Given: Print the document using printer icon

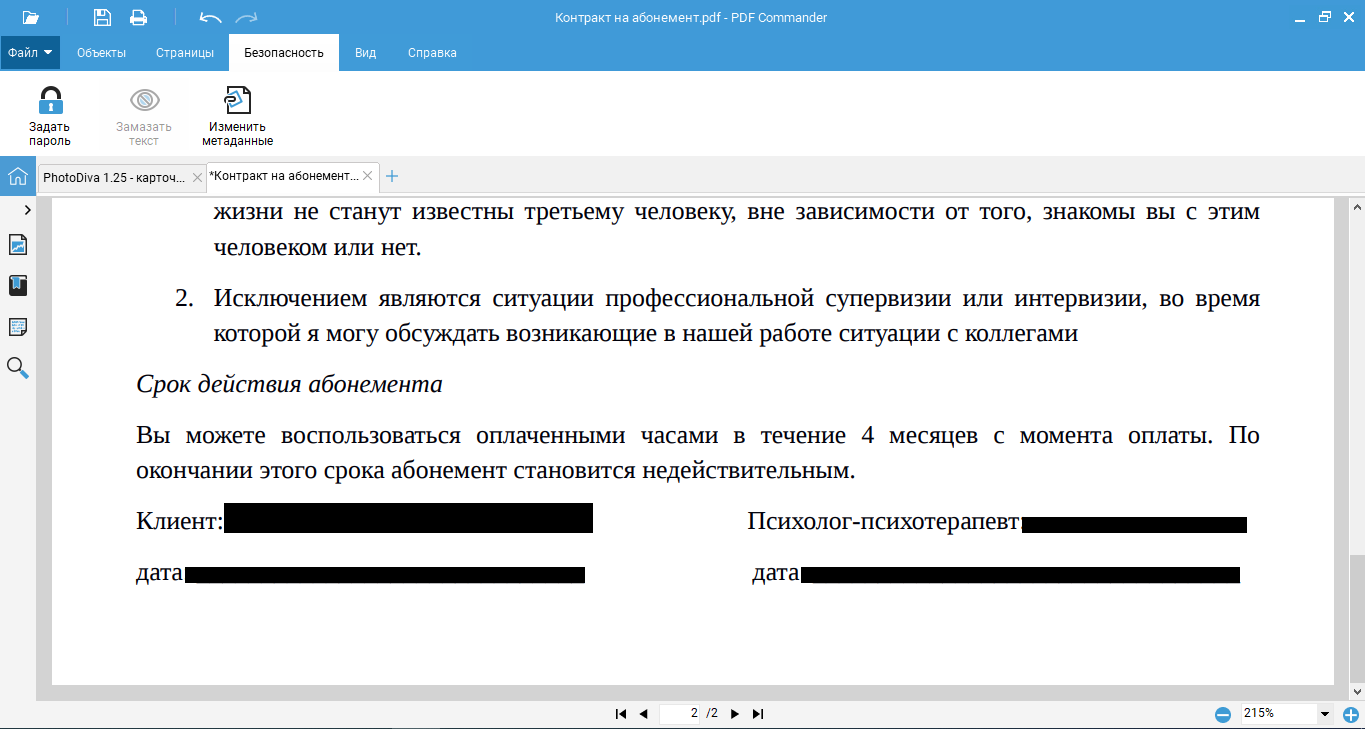Looking at the screenshot, I should 138,17.
